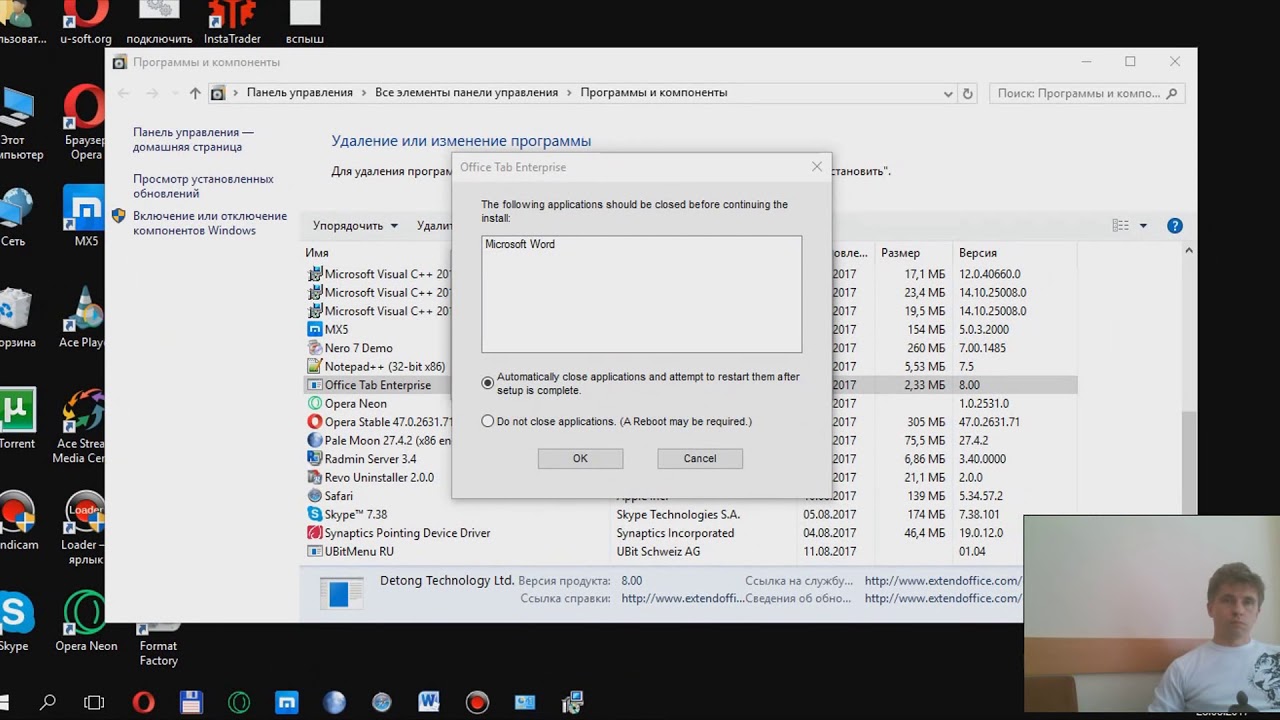This screenshot has height=720, width=1280.
Task: Select Synaptics Pointing Device Driver icon
Action: [315, 533]
